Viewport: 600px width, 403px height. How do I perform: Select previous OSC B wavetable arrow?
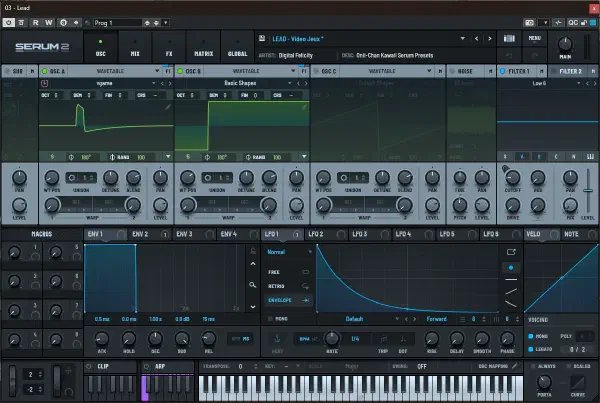click(x=298, y=83)
